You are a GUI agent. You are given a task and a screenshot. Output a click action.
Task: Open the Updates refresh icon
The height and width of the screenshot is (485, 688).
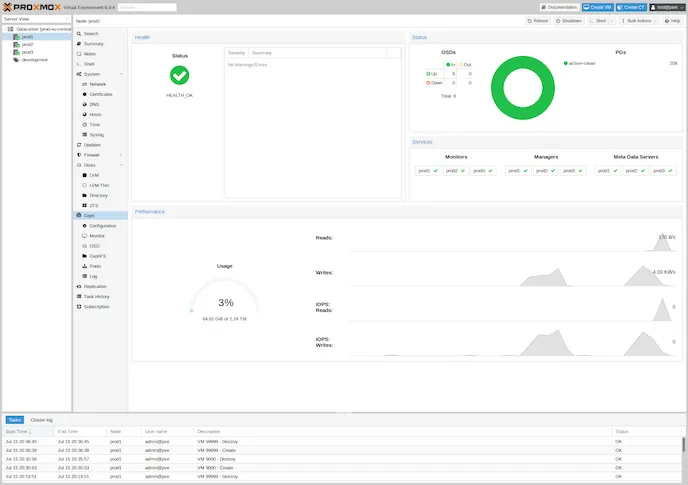[79, 145]
